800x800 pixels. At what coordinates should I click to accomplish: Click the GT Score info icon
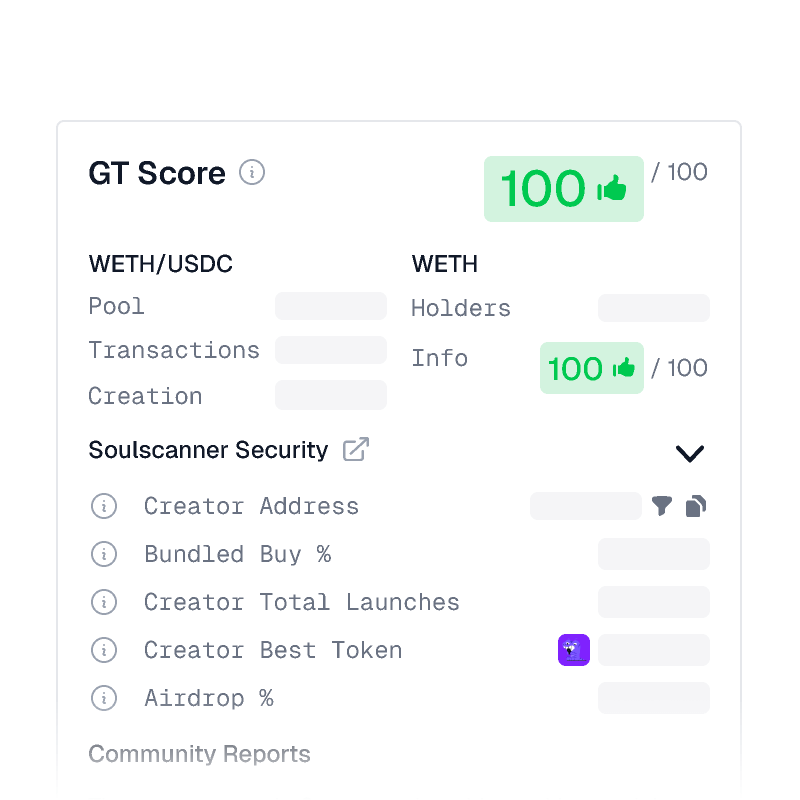[x=252, y=172]
